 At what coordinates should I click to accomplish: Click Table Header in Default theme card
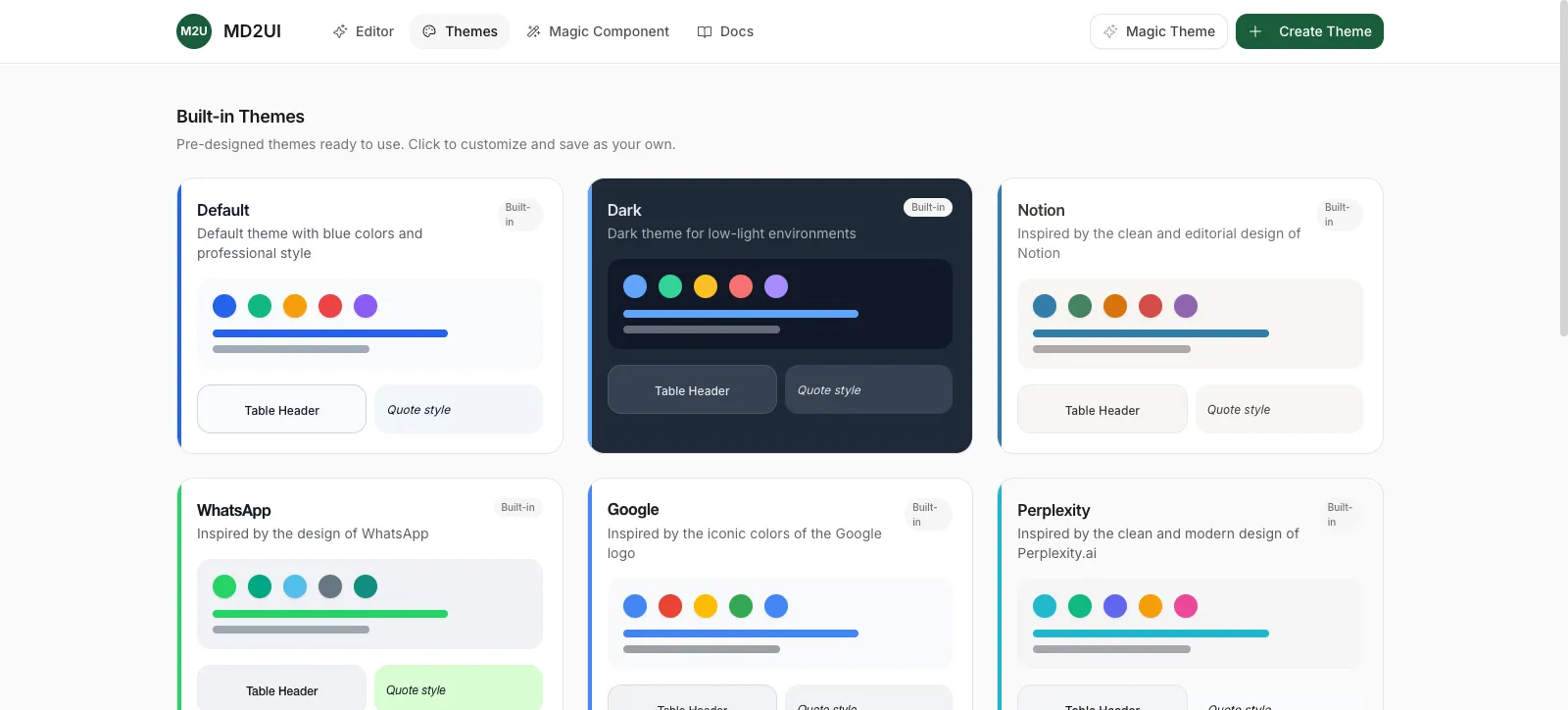pos(281,409)
